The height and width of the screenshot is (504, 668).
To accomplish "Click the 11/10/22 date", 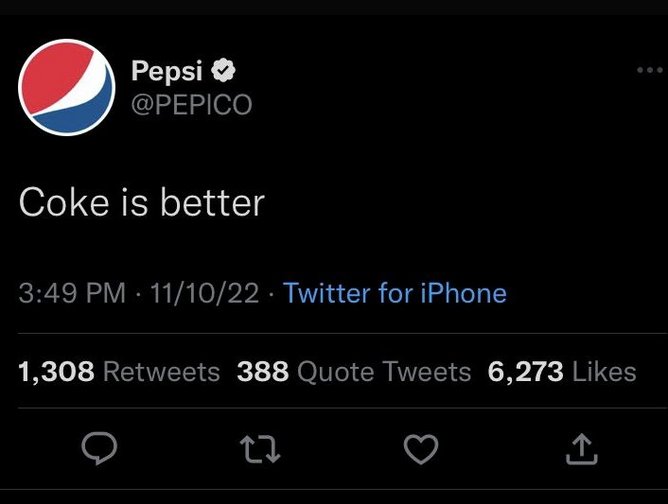I will click(204, 293).
